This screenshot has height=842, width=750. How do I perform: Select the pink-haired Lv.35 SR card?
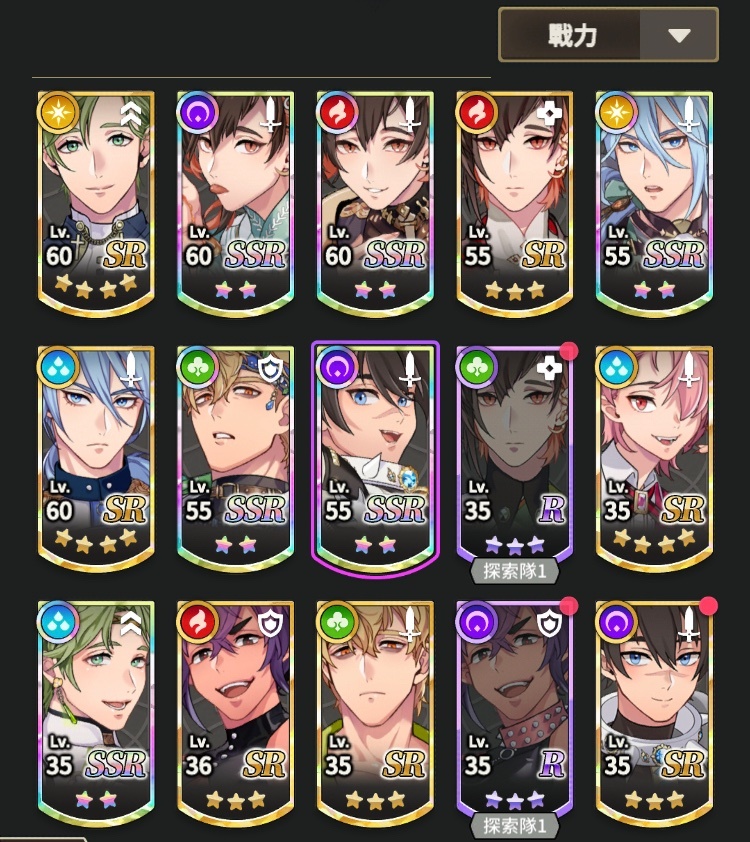click(x=654, y=459)
